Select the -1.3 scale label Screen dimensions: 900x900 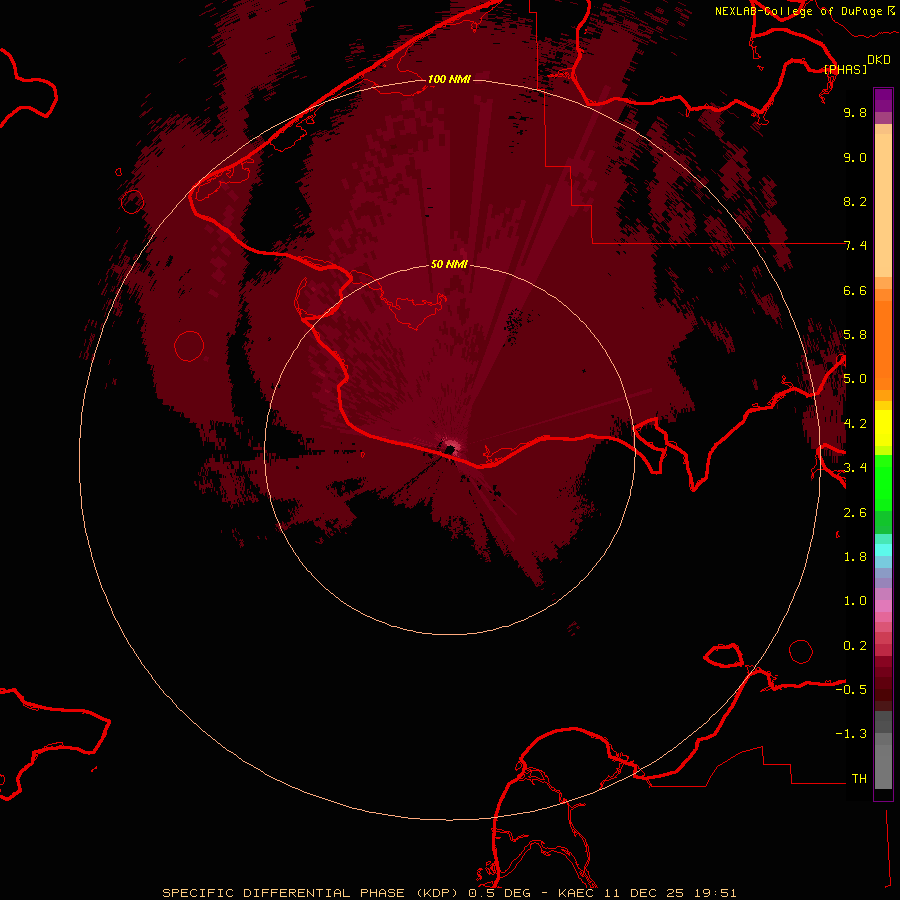(x=851, y=734)
